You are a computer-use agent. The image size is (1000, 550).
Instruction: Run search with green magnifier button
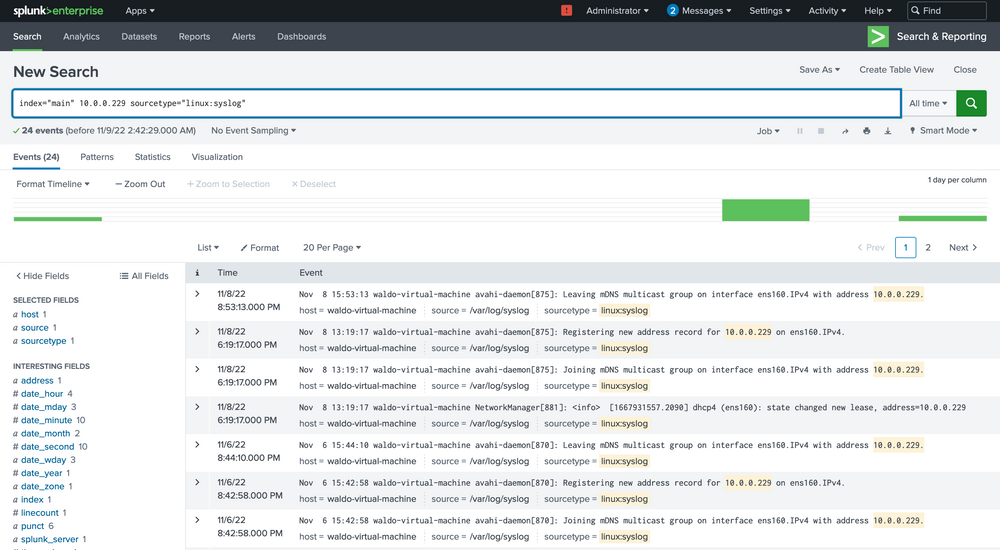[971, 103]
